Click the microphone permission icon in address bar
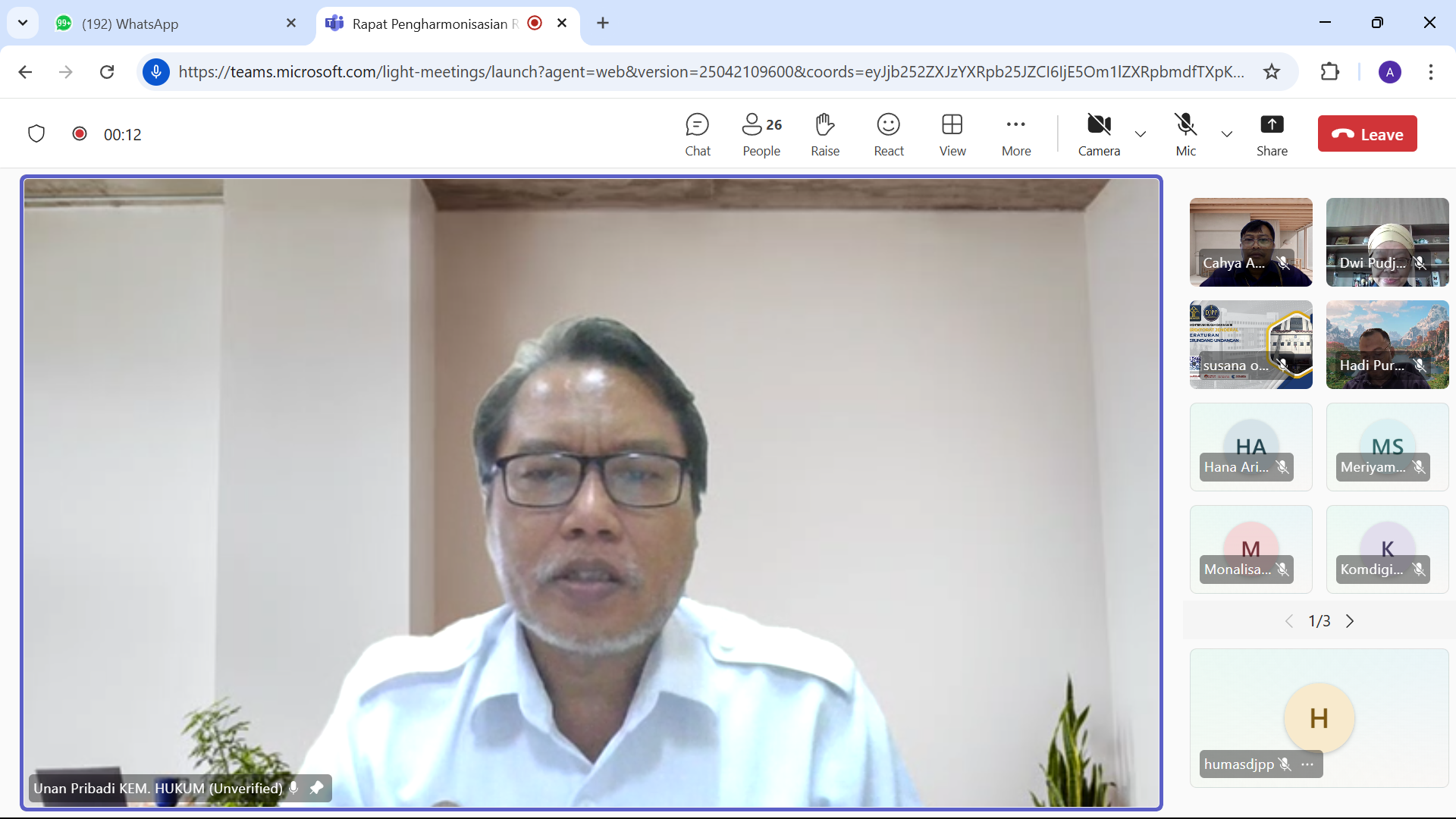1456x819 pixels. [x=156, y=72]
